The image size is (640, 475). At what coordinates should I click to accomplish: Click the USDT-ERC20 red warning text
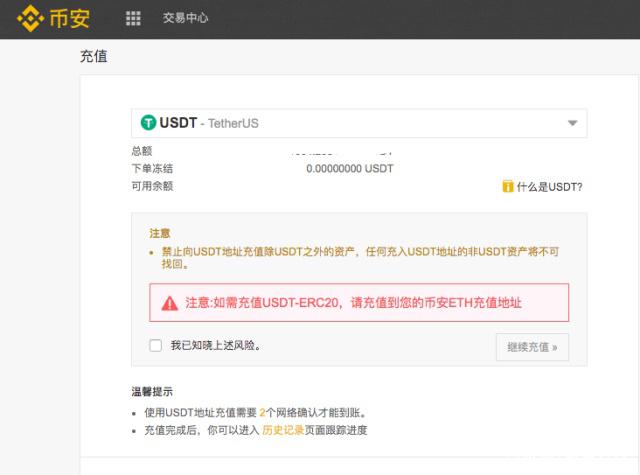[x=353, y=303]
